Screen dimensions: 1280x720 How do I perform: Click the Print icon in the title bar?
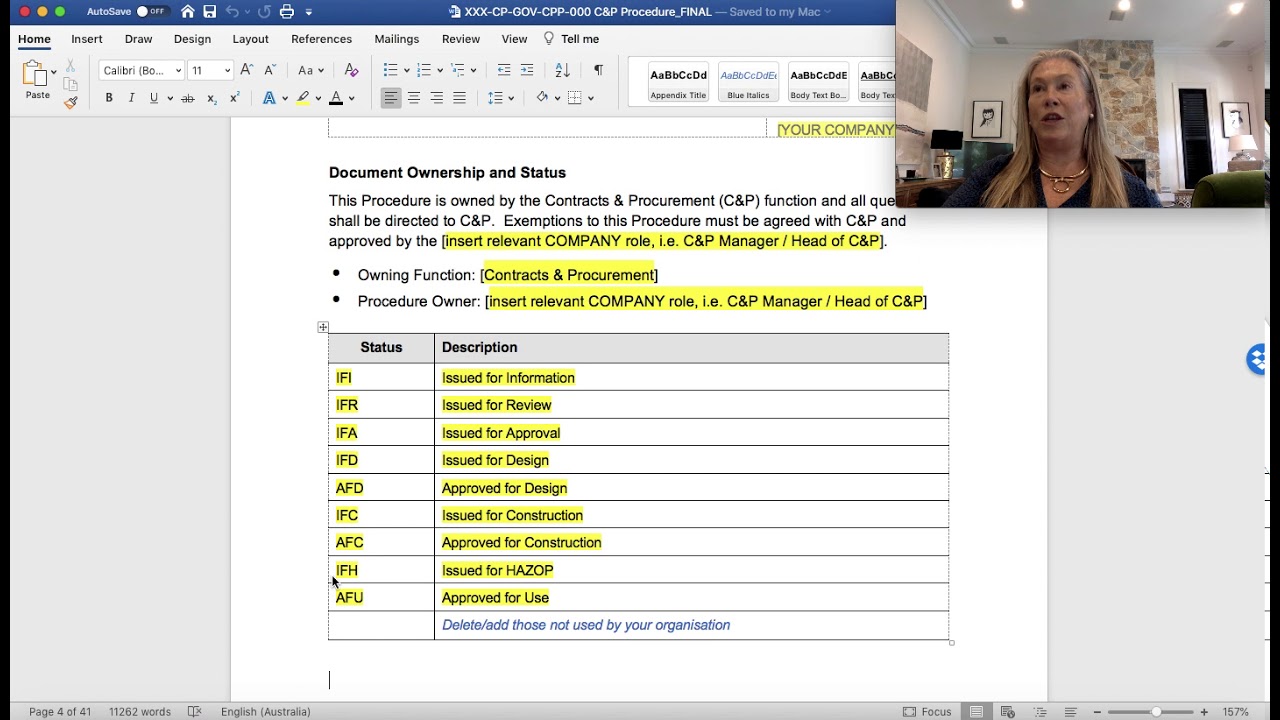[x=287, y=12]
